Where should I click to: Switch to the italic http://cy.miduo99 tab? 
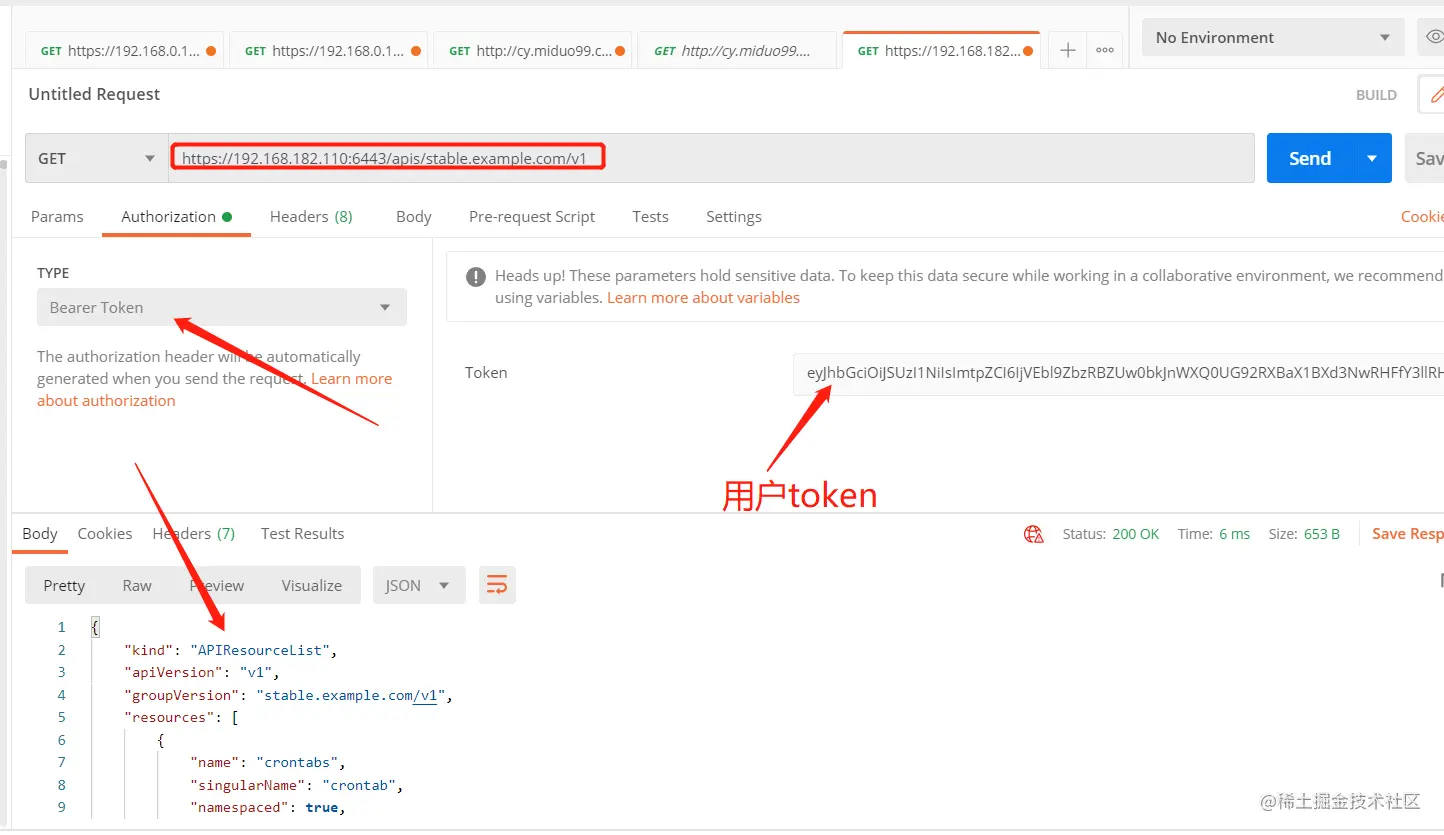pos(736,50)
